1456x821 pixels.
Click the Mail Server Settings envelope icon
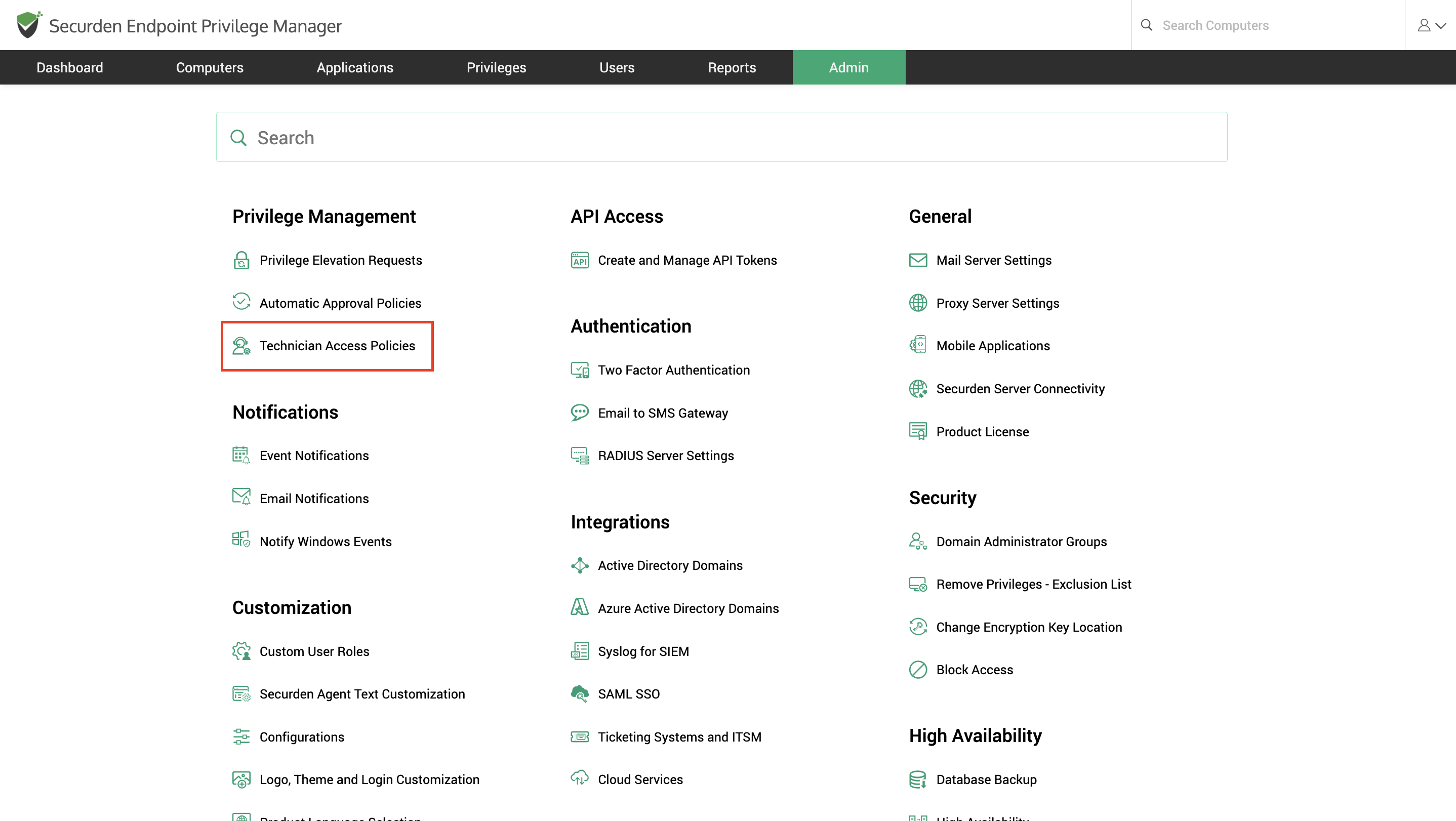click(x=918, y=260)
